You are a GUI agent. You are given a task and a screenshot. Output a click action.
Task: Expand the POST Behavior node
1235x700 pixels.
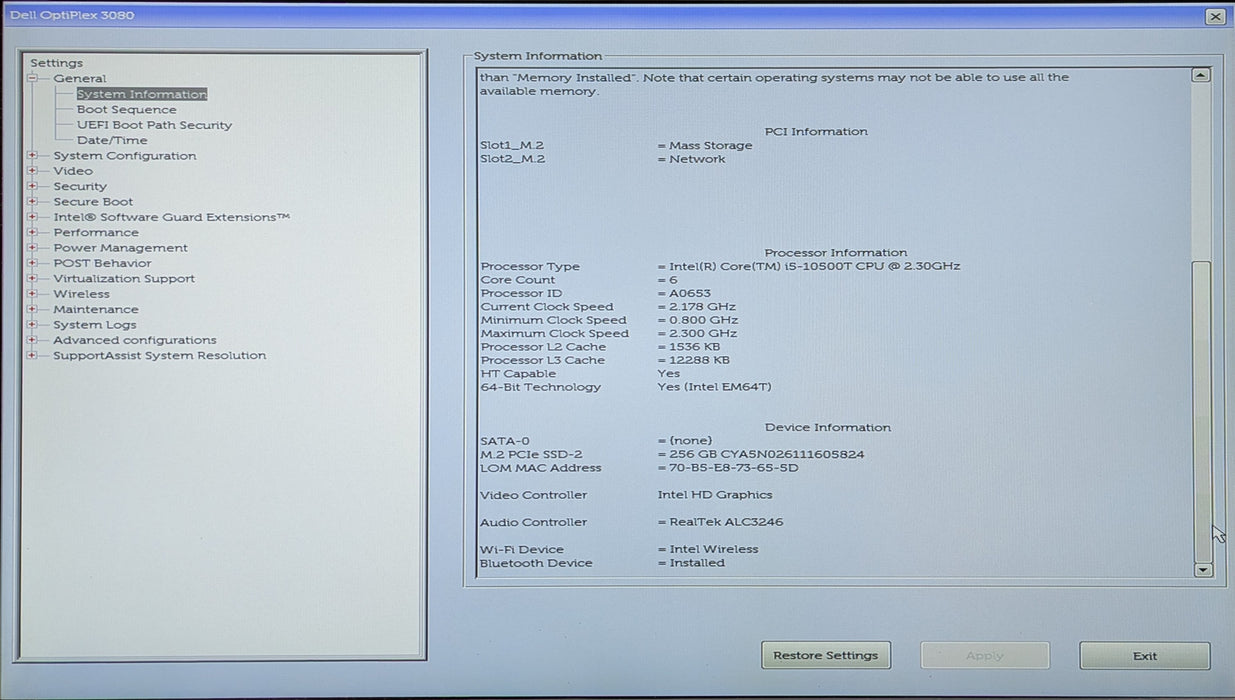pos(33,263)
